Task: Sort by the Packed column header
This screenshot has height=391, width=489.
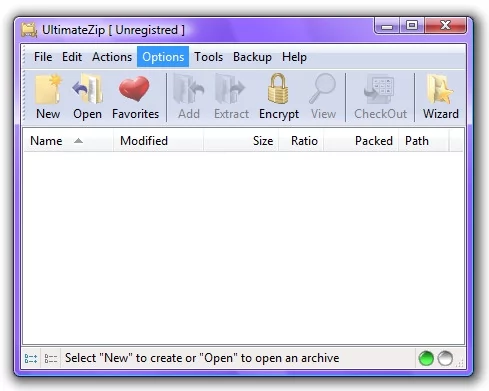Action: (361, 141)
